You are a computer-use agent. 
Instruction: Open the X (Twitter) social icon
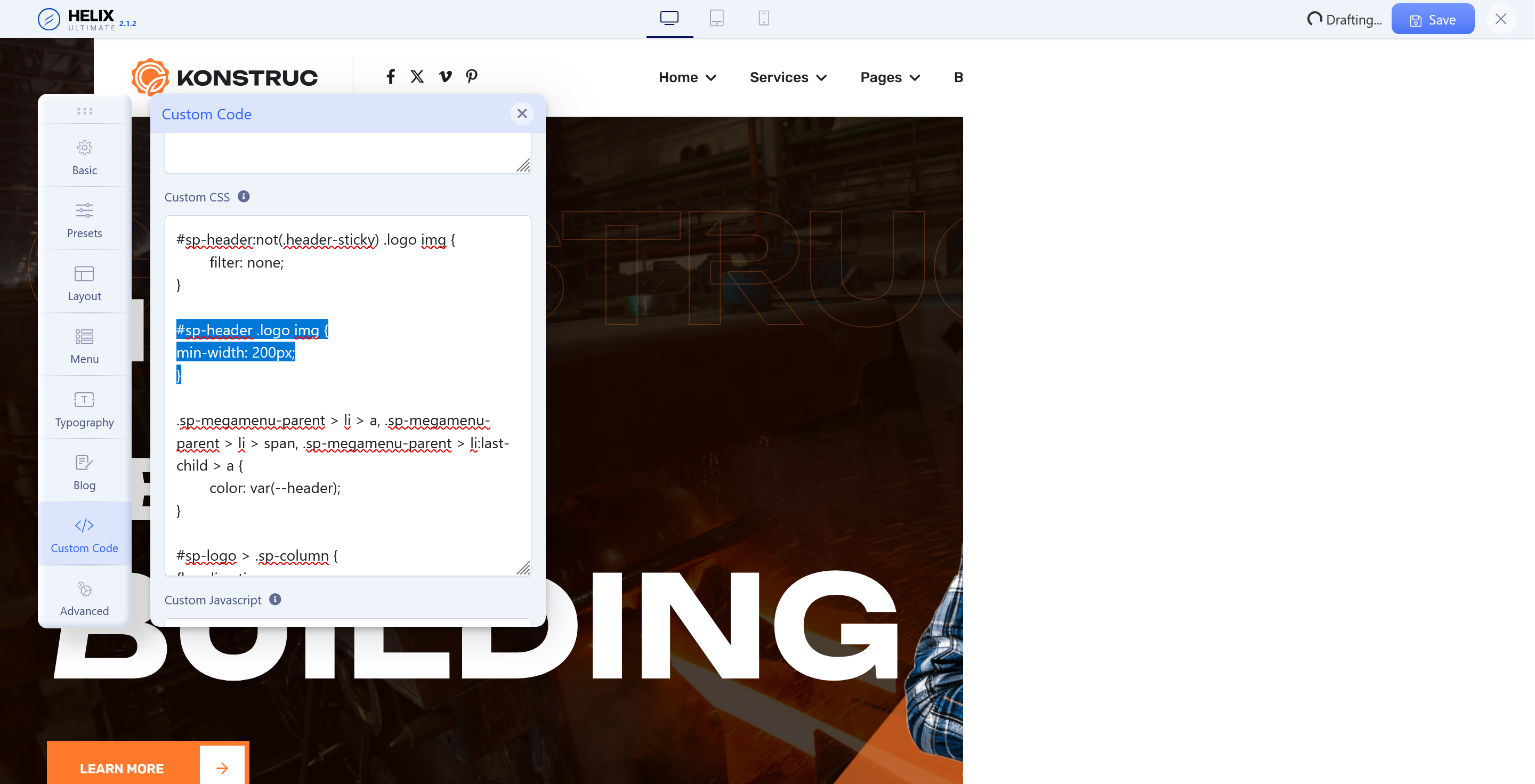pyautogui.click(x=417, y=76)
